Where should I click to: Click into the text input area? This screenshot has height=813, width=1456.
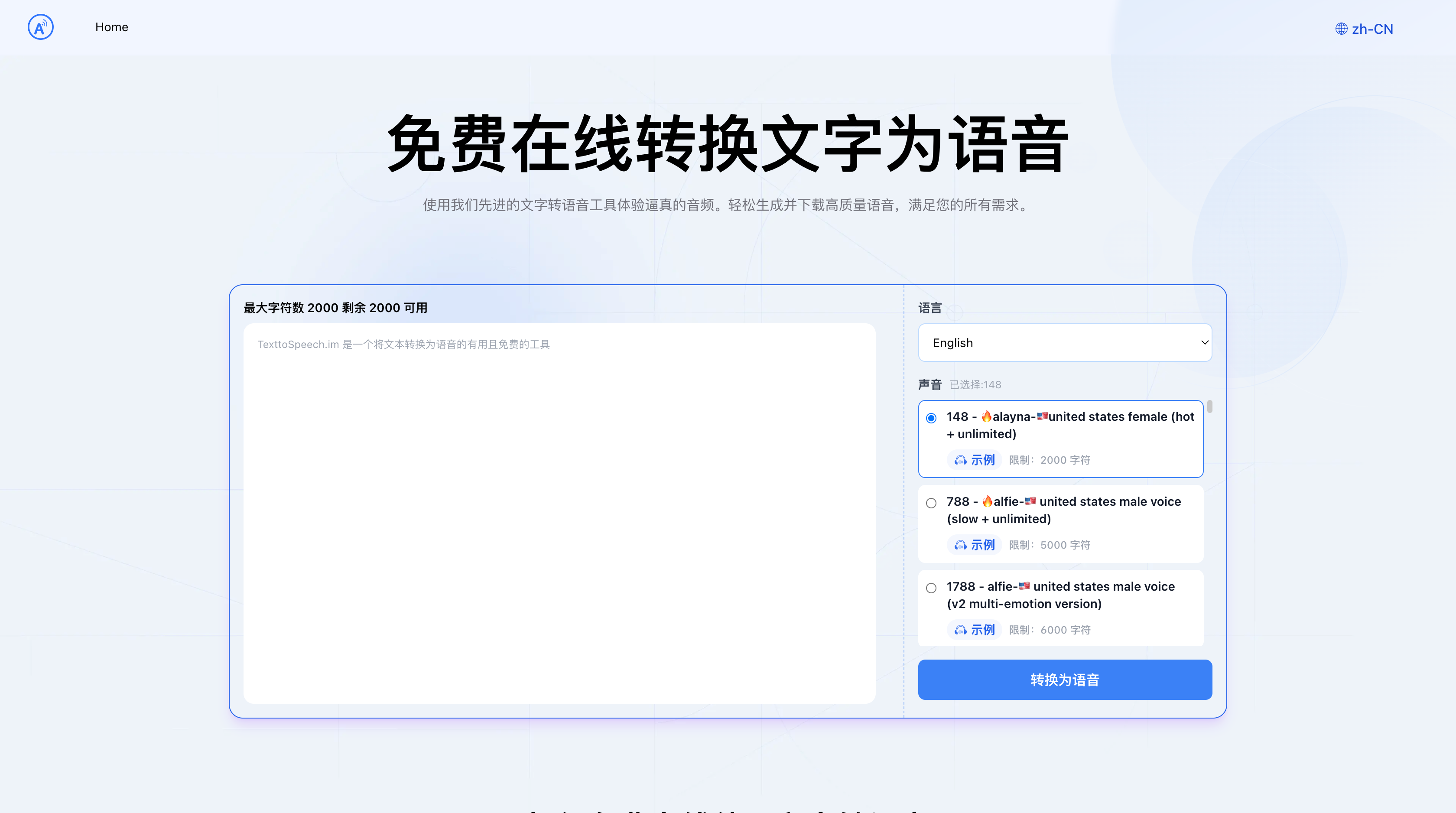(559, 513)
